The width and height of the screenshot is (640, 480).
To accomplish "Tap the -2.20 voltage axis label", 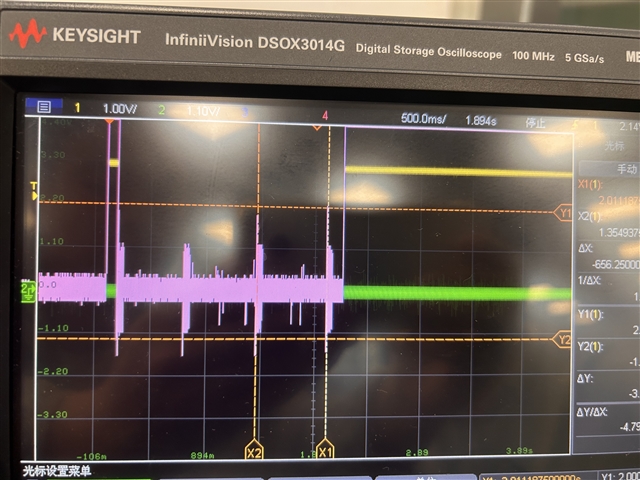I will (53, 371).
